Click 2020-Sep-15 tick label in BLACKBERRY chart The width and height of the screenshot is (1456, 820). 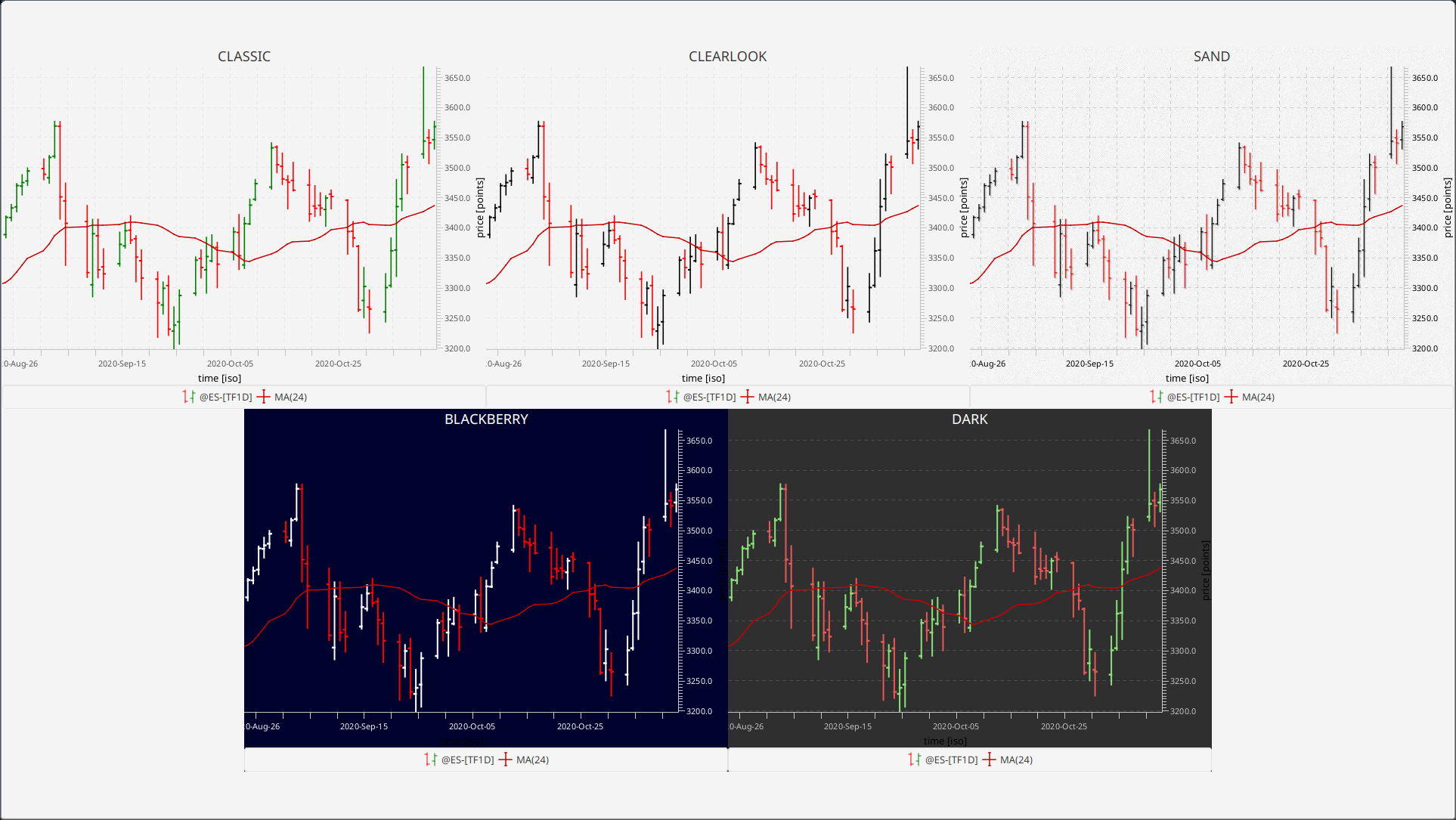pyautogui.click(x=364, y=726)
